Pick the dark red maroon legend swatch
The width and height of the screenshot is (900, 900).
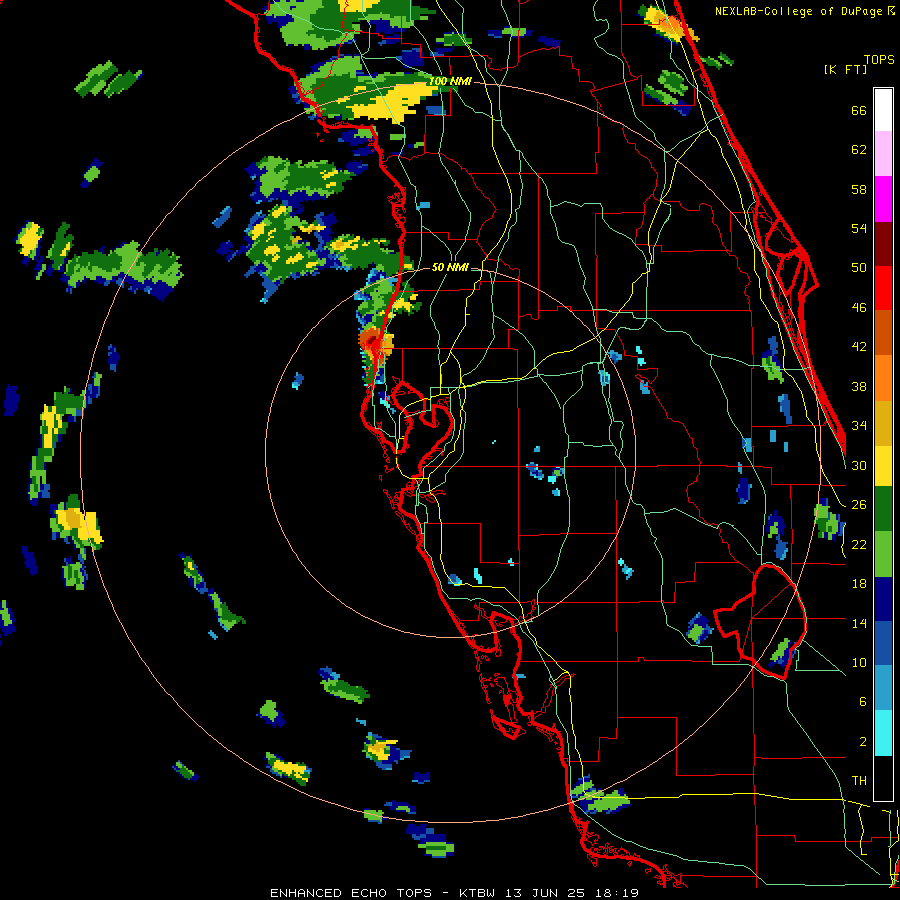[883, 244]
